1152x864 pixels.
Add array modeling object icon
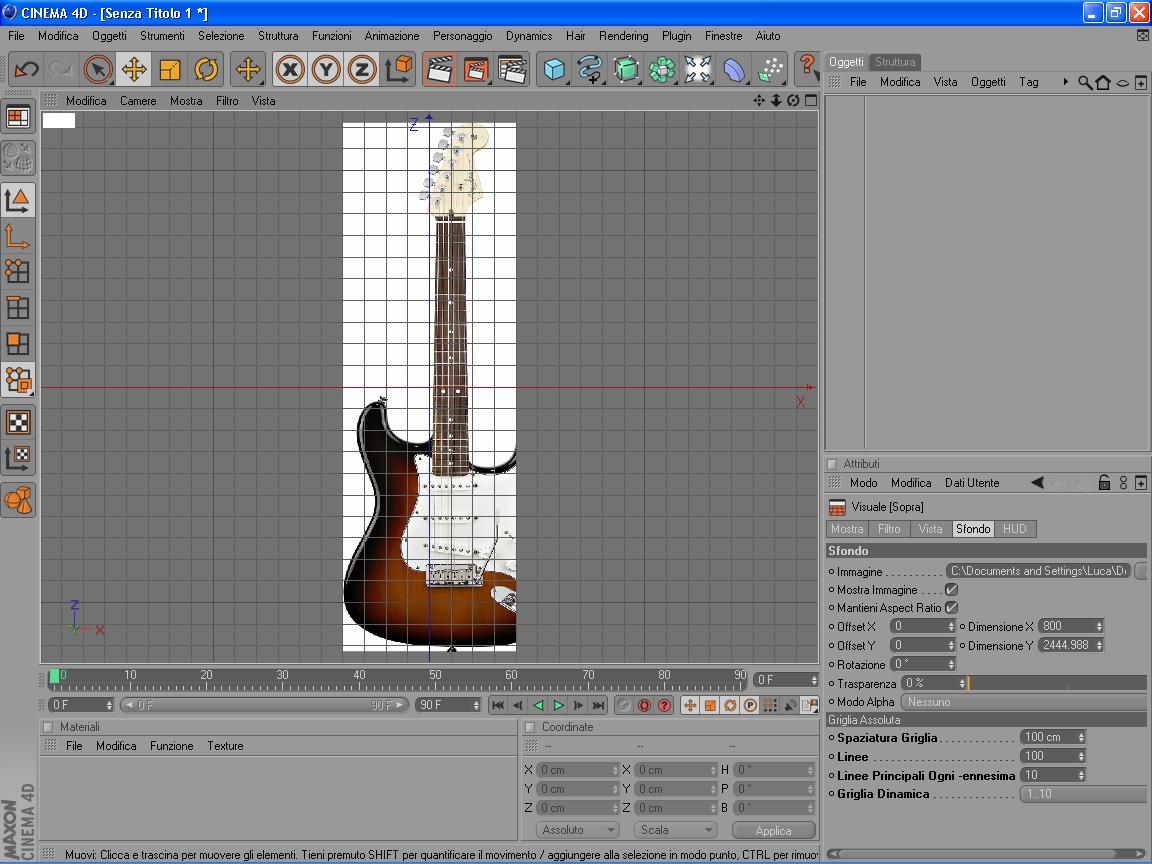tap(662, 70)
